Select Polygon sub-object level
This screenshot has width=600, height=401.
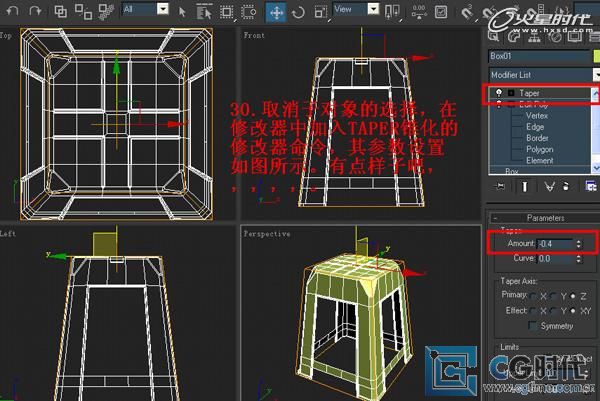tap(540, 149)
